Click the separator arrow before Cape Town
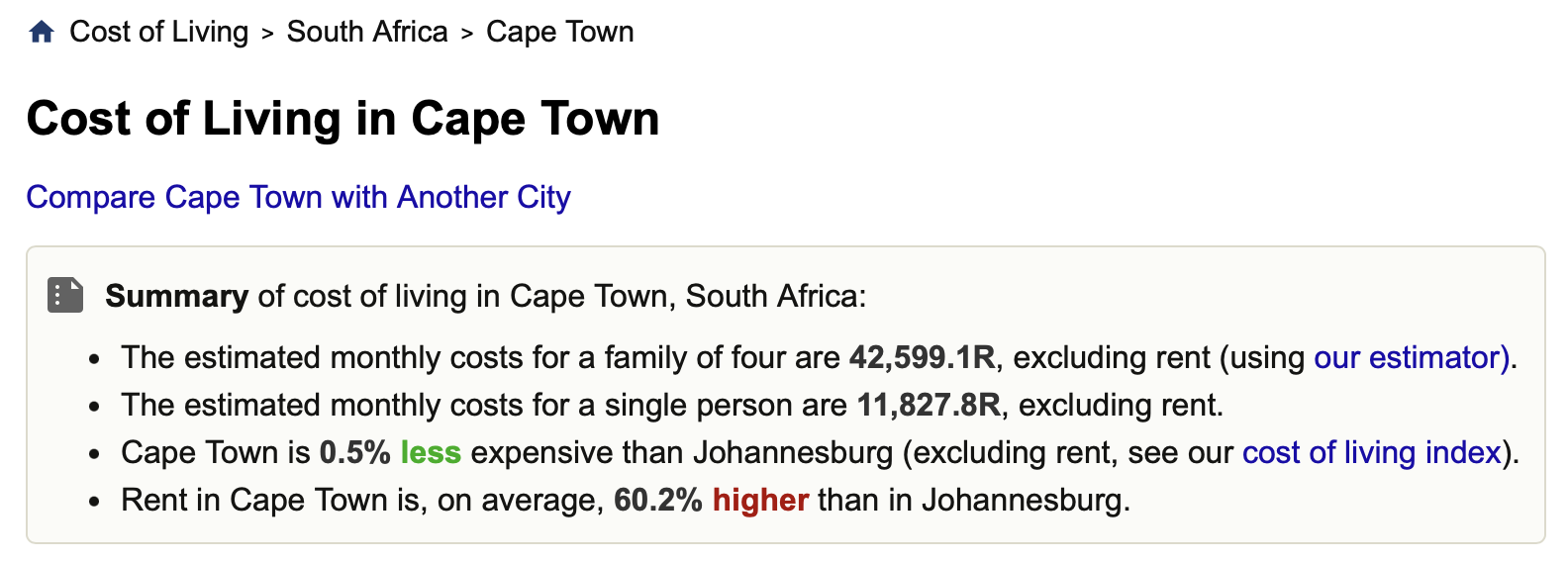 click(467, 34)
